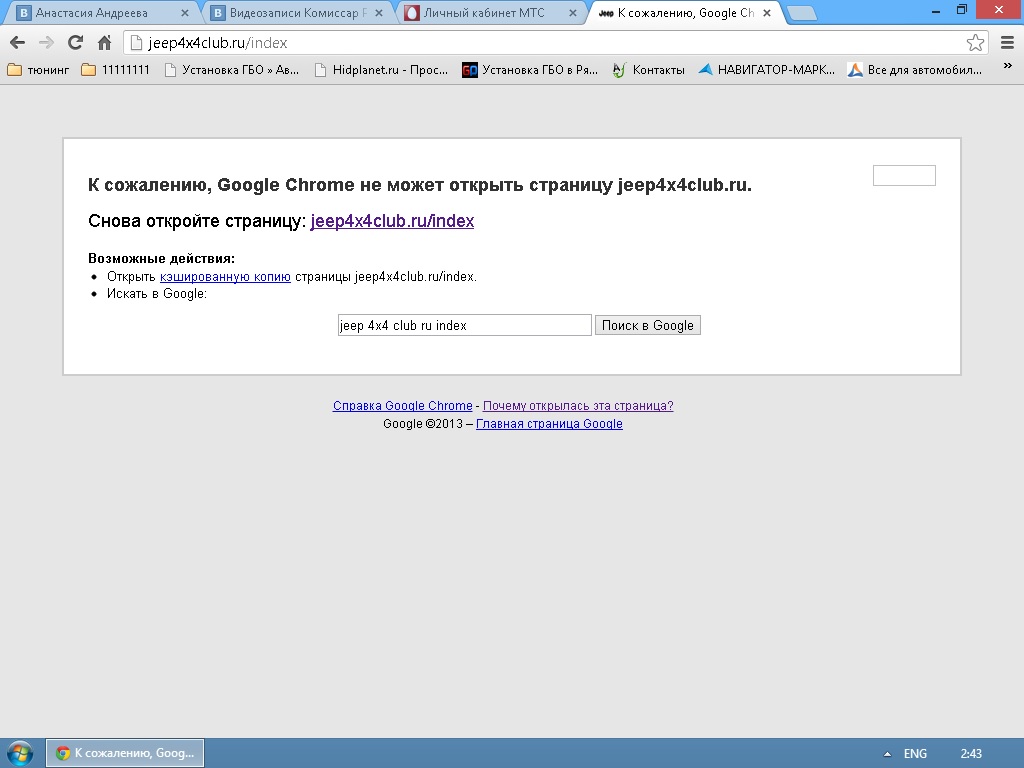This screenshot has width=1024, height=768.
Task: Close the К сожалению, Google Ch tab
Action: pos(767,13)
